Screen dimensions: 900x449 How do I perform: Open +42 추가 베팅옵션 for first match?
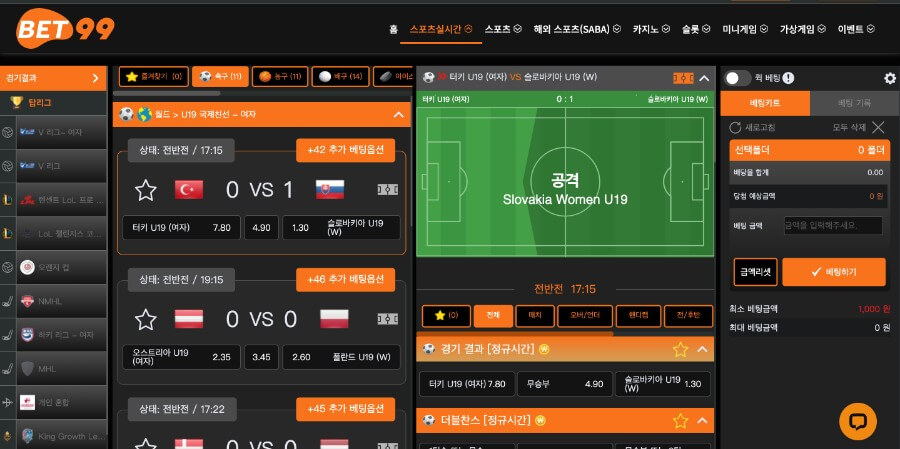pos(346,150)
